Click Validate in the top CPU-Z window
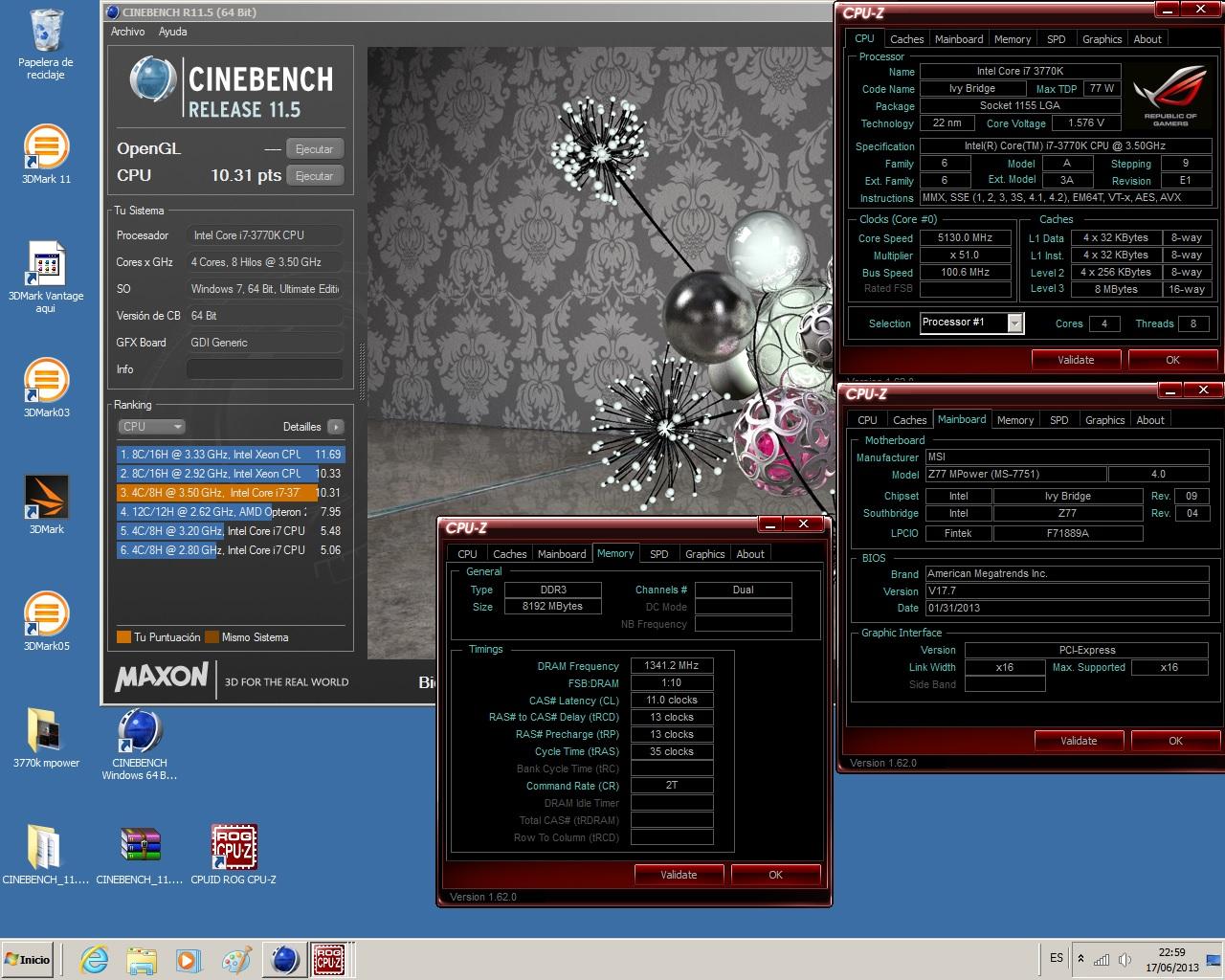The height and width of the screenshot is (980, 1225). tap(1076, 360)
